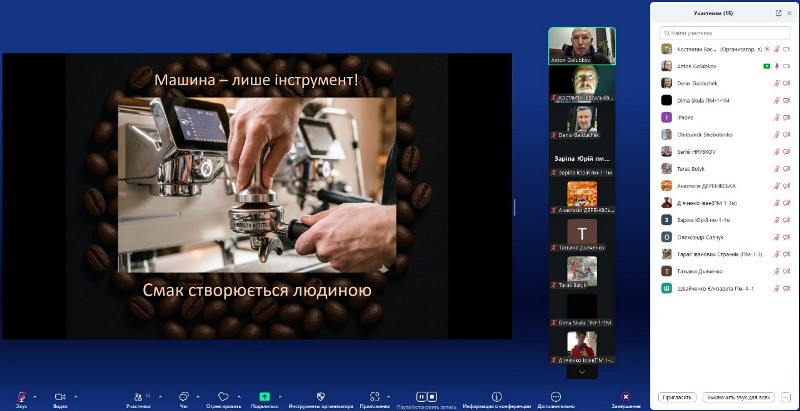The height and width of the screenshot is (411, 800).
Task: Click the shared slide with coffee machine
Action: (257, 196)
